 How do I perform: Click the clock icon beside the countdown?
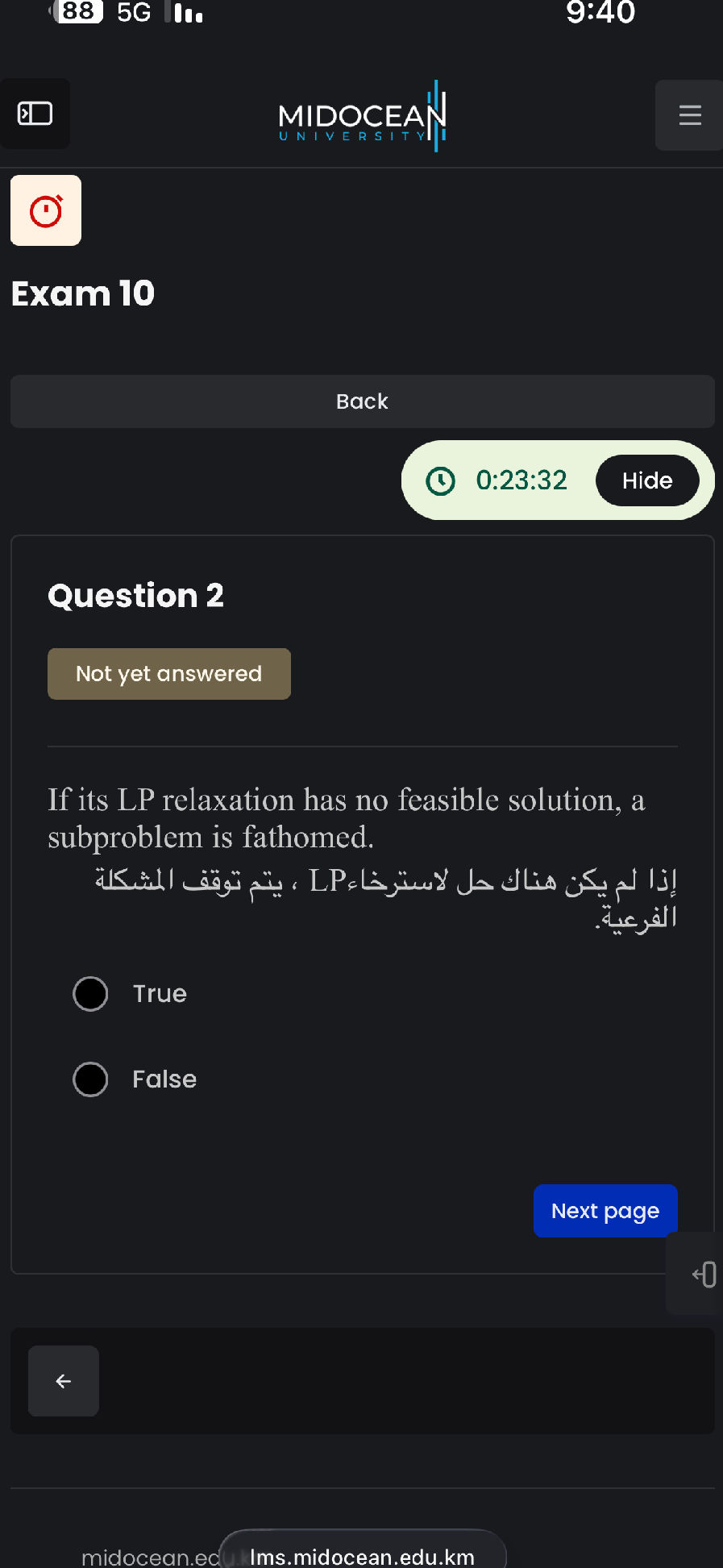(x=440, y=480)
